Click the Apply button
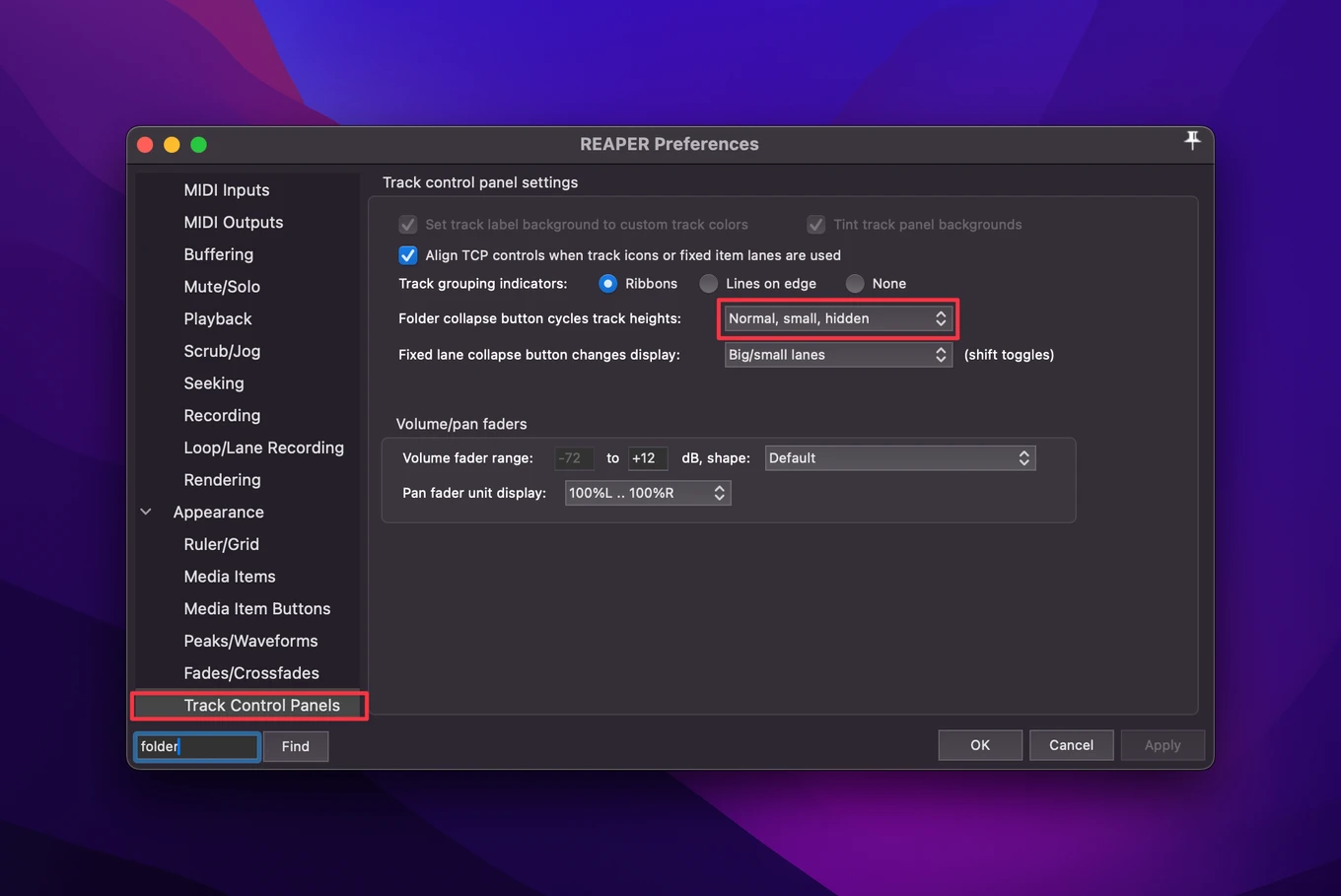Viewport: 1341px width, 896px height. (x=1163, y=745)
